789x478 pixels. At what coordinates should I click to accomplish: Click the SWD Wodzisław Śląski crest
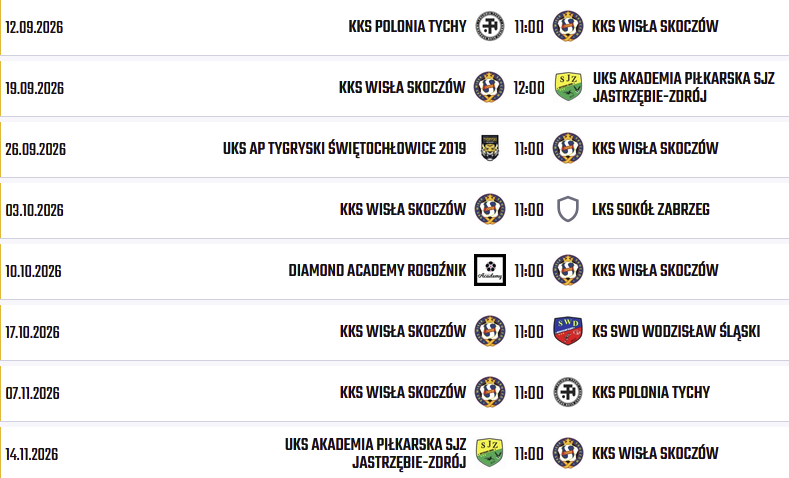coord(568,331)
